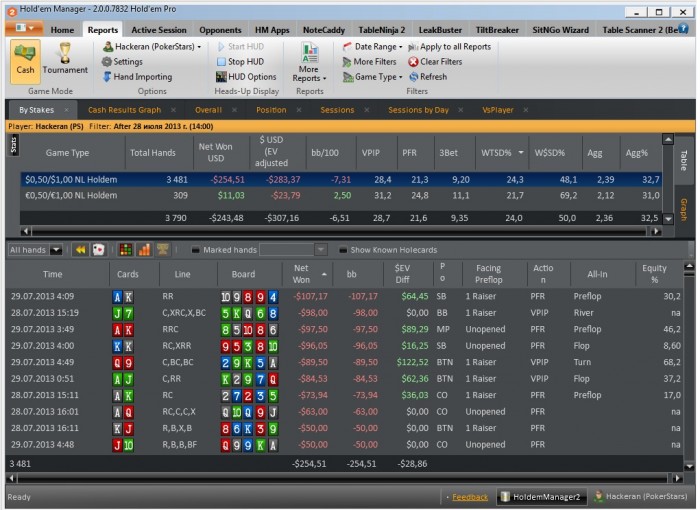Select Cash game mode icon
This screenshot has width=700, height=510.
pyautogui.click(x=25, y=61)
